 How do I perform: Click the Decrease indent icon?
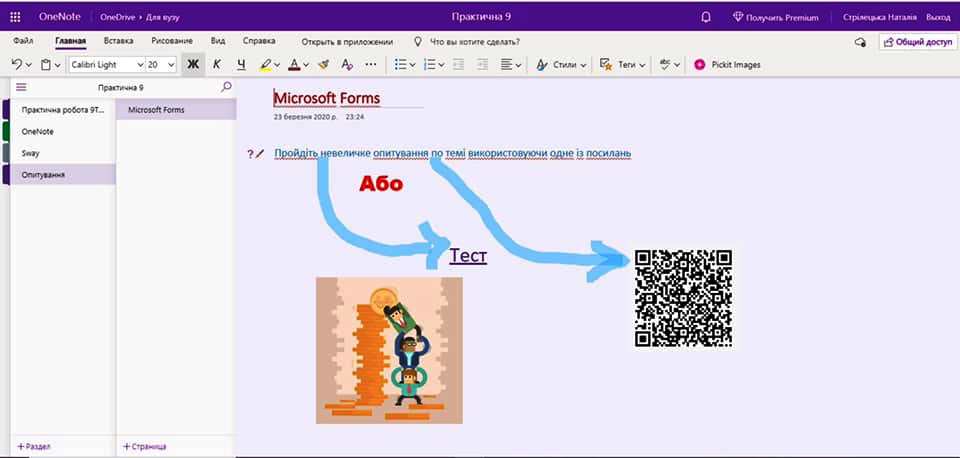pos(458,64)
